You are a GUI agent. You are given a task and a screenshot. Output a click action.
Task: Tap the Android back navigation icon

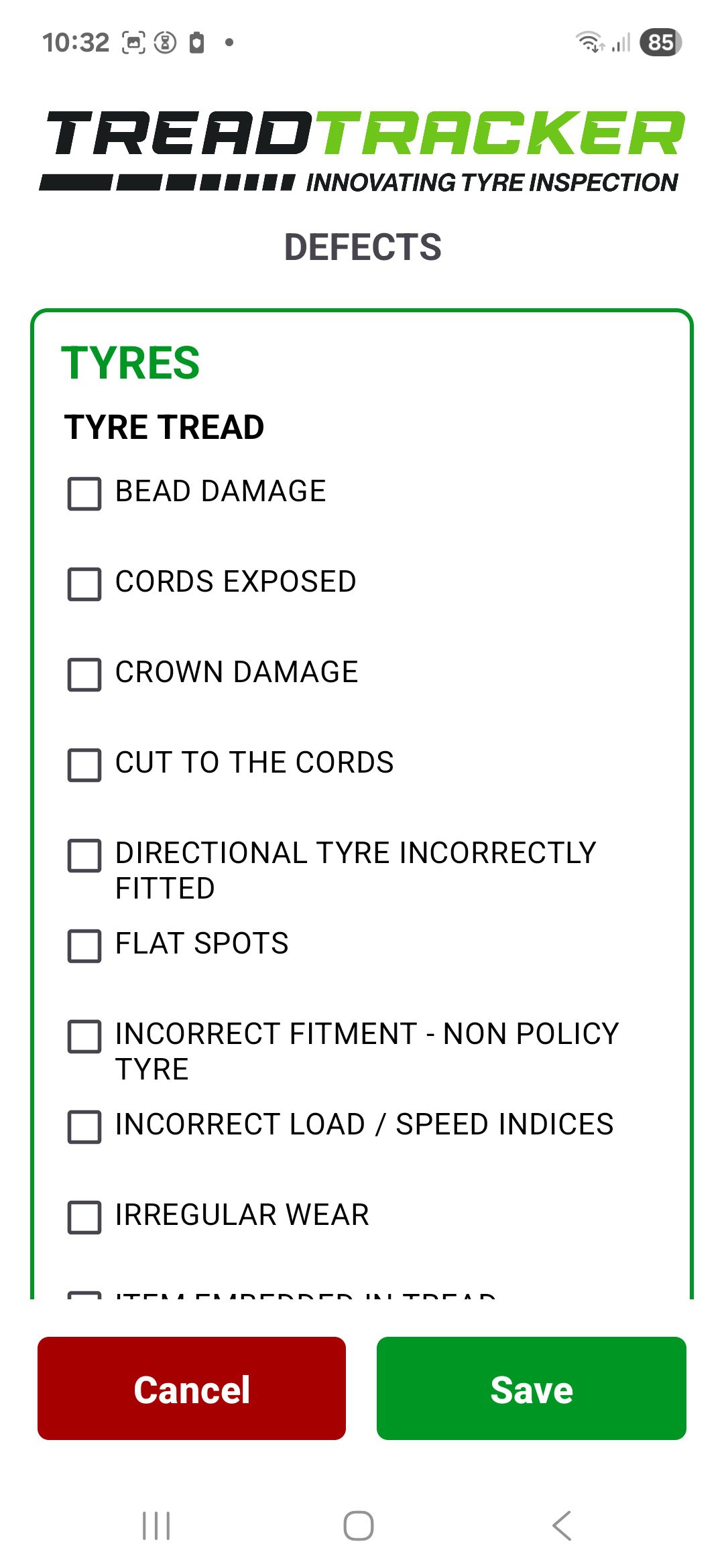tap(562, 1526)
